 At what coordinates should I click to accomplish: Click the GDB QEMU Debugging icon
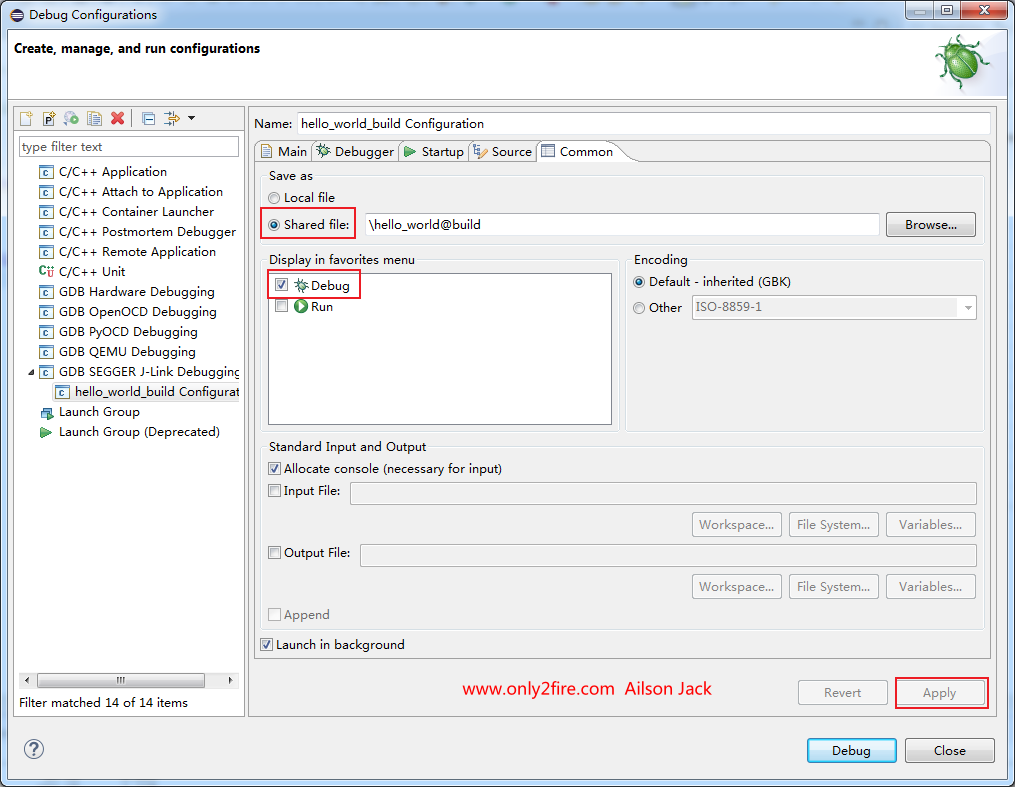coord(46,353)
